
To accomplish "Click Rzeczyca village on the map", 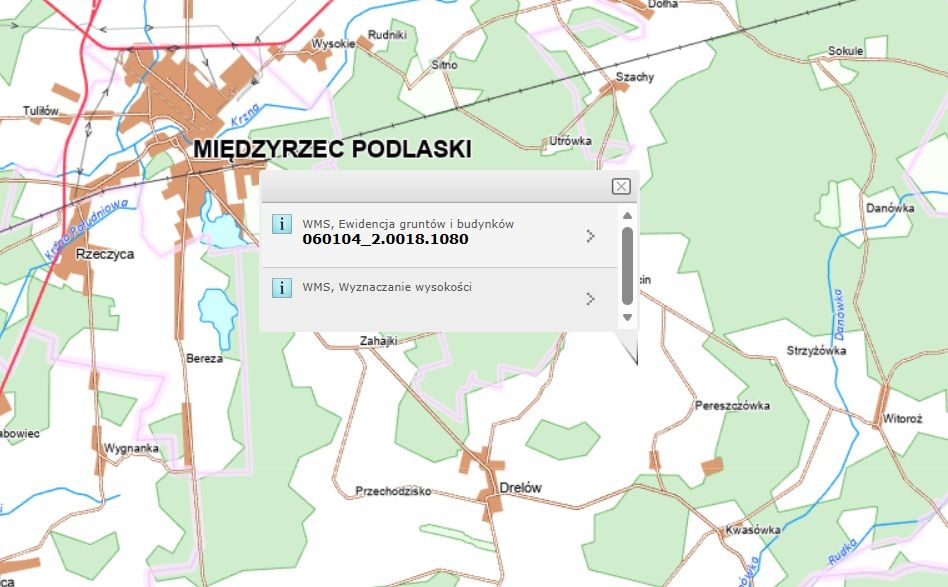I will pos(105,255).
